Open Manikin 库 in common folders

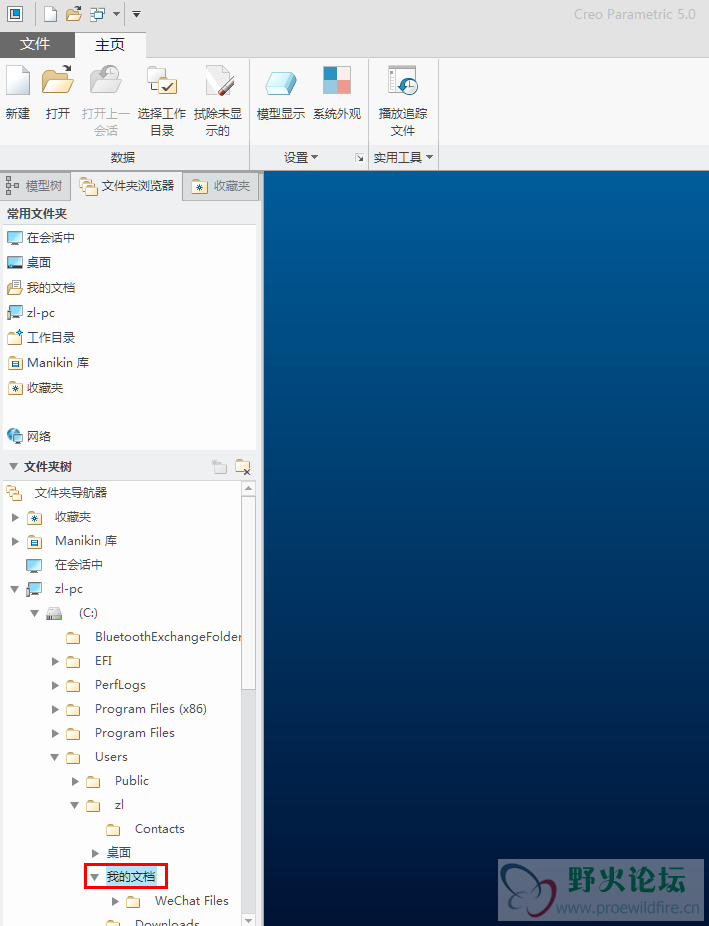(x=48, y=363)
